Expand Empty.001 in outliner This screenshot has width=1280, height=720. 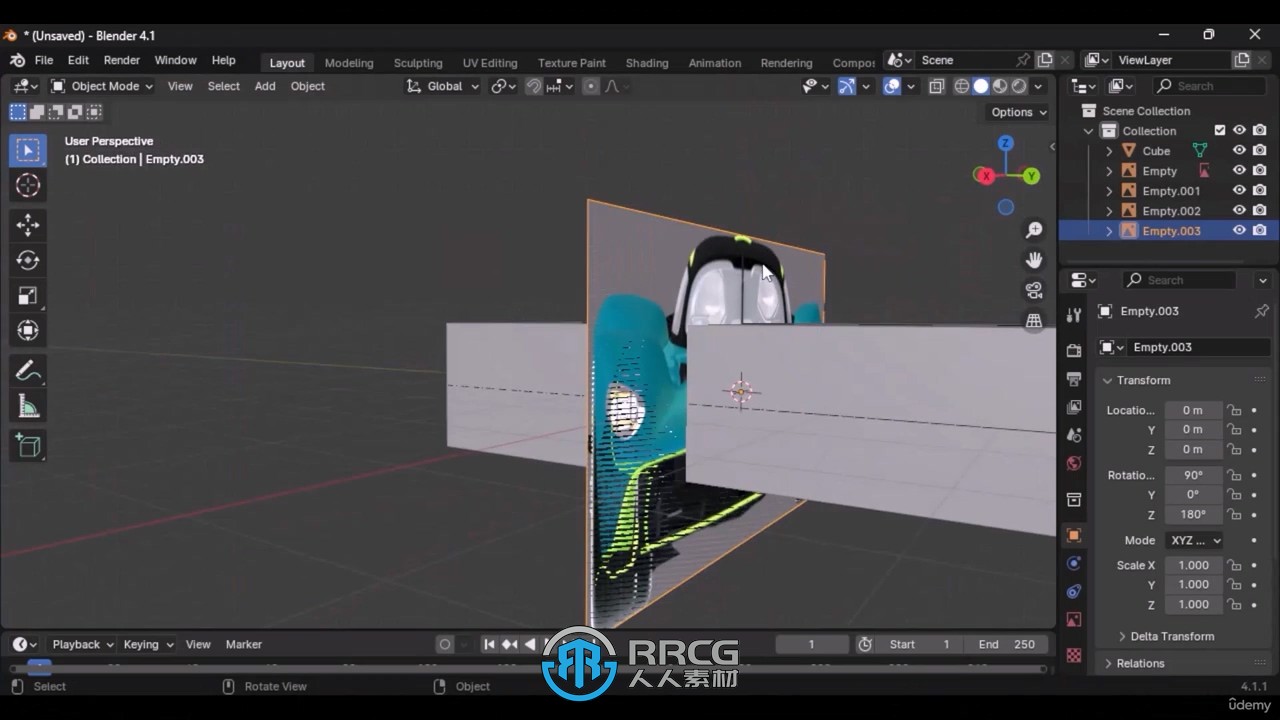(1109, 191)
